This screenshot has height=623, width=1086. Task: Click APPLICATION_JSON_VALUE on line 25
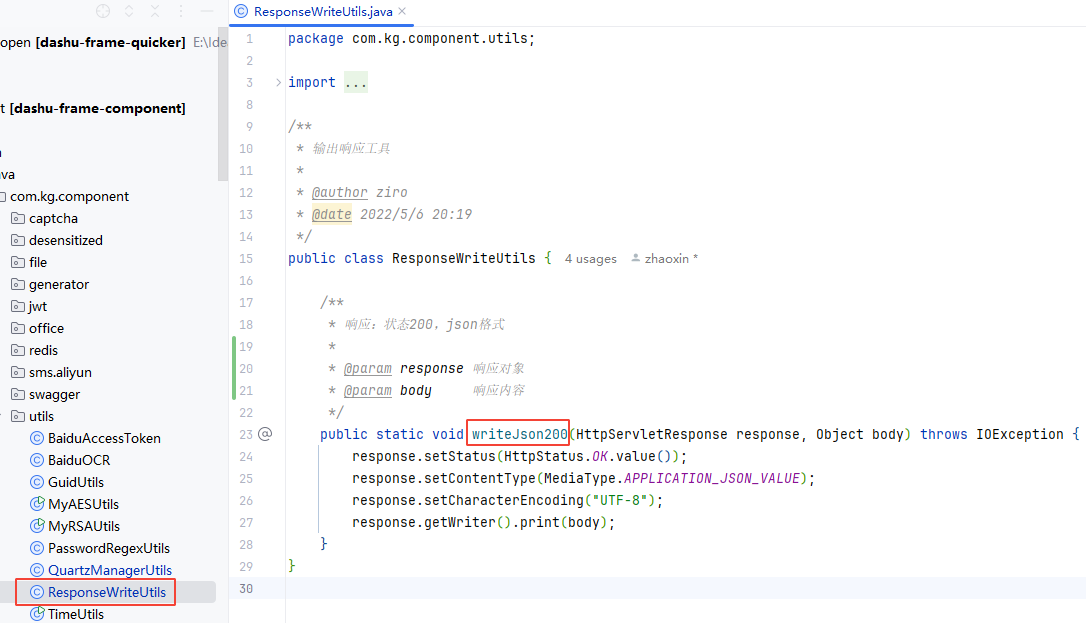(x=712, y=478)
